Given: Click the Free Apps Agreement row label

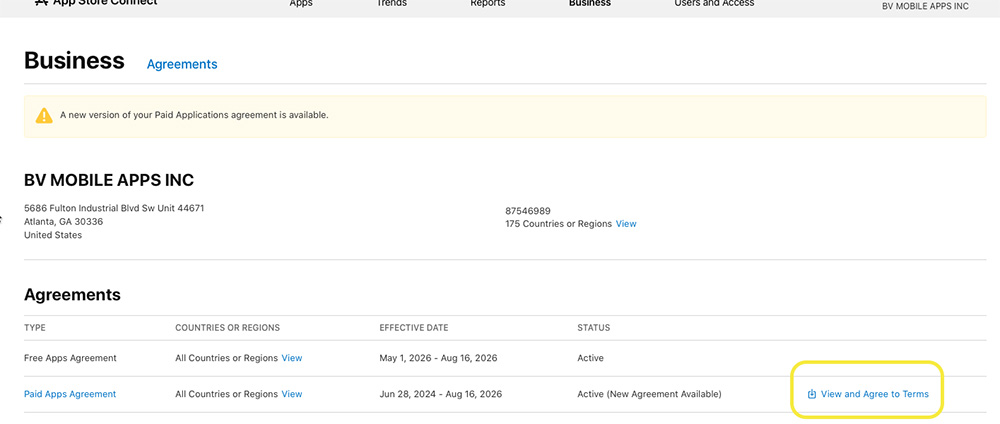Looking at the screenshot, I should (70, 358).
